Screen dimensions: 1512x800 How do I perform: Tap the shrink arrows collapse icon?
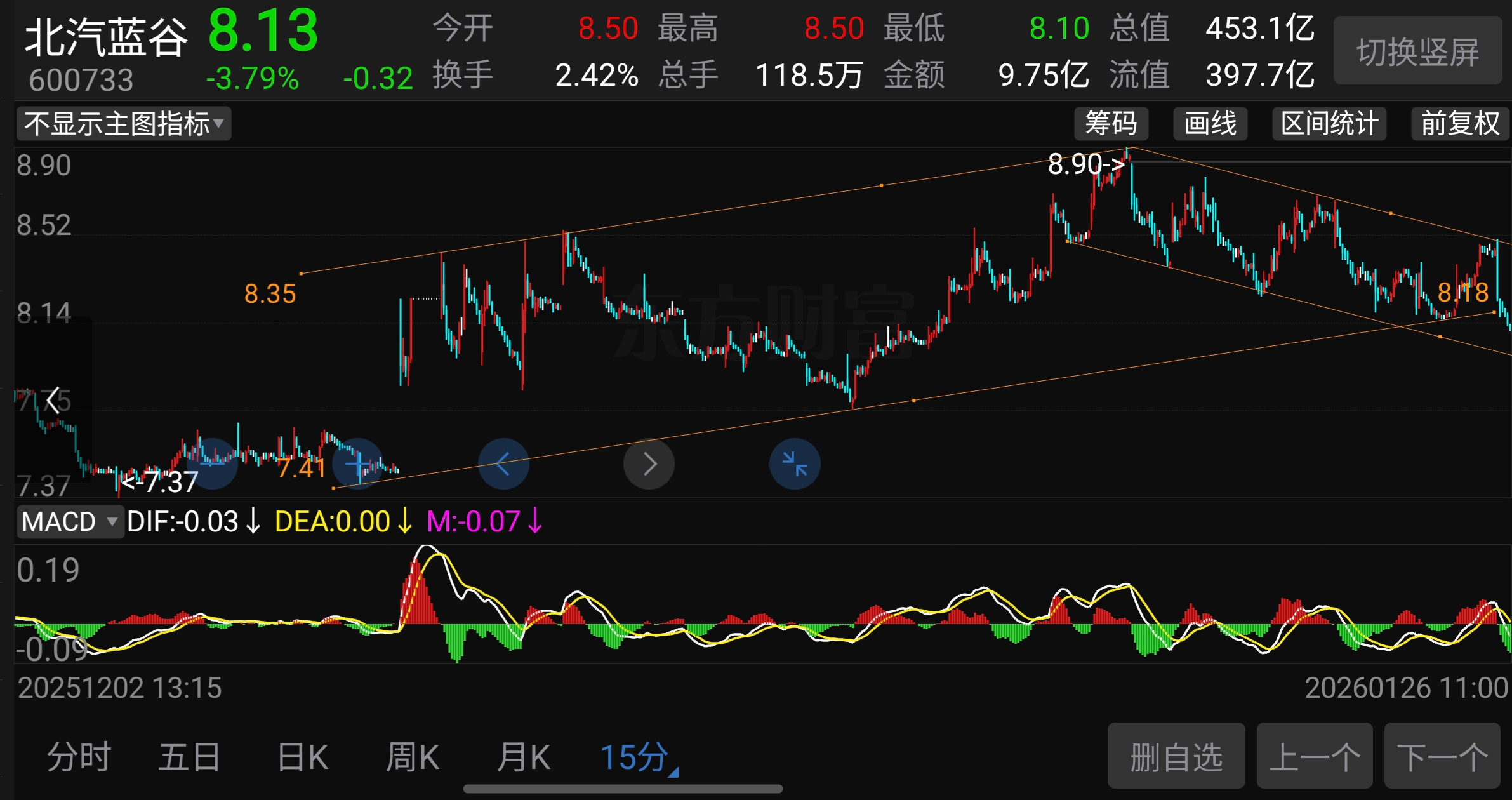pyautogui.click(x=795, y=463)
